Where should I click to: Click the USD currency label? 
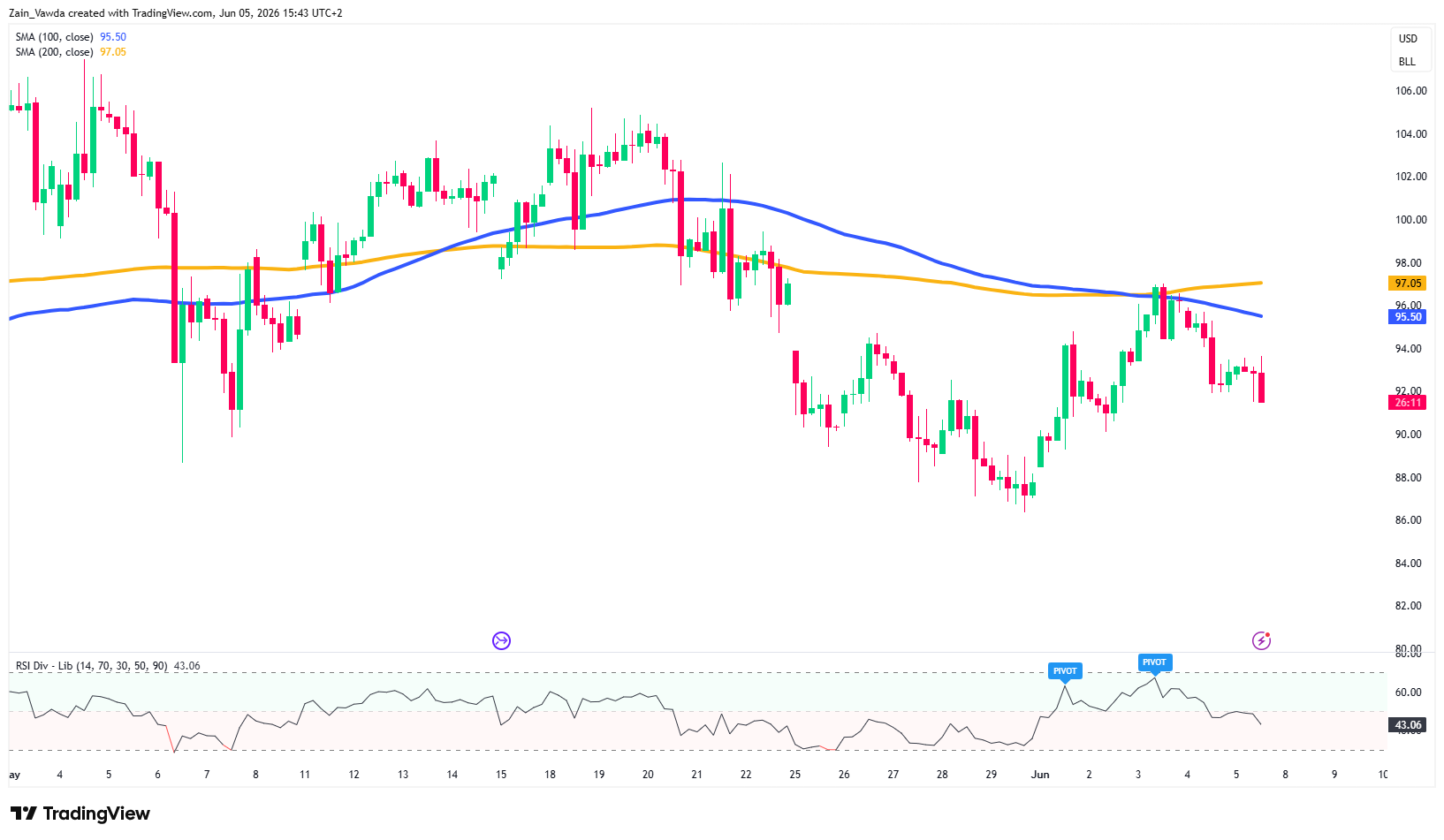point(1408,39)
